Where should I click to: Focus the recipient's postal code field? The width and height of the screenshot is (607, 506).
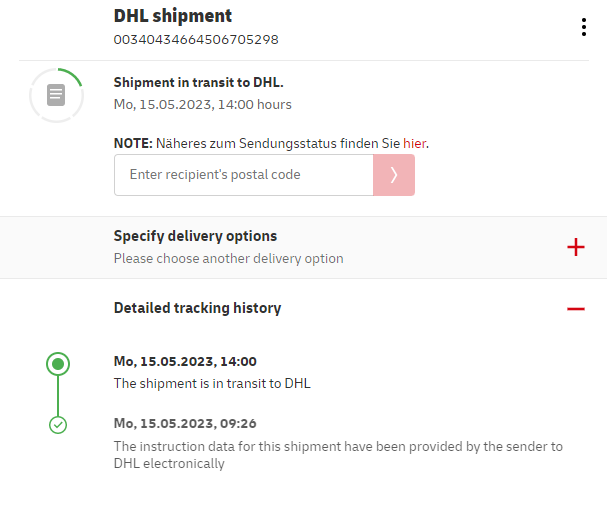(243, 175)
